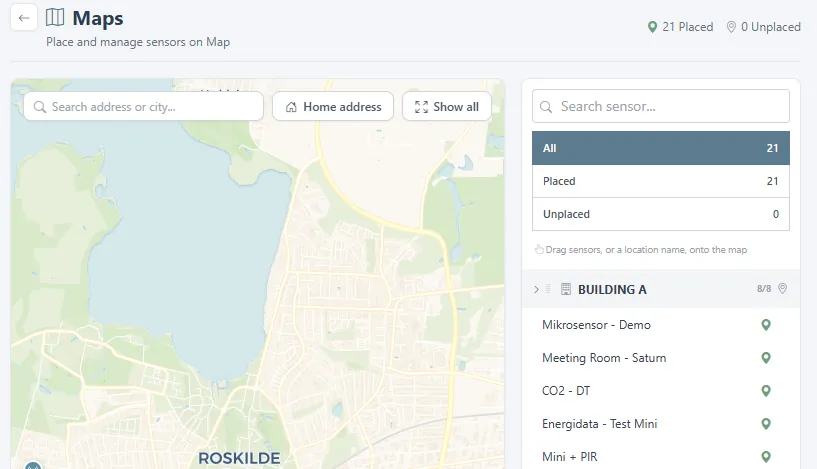Click the outline pin icon on BUILDING A row
The image size is (817, 469).
click(x=782, y=289)
